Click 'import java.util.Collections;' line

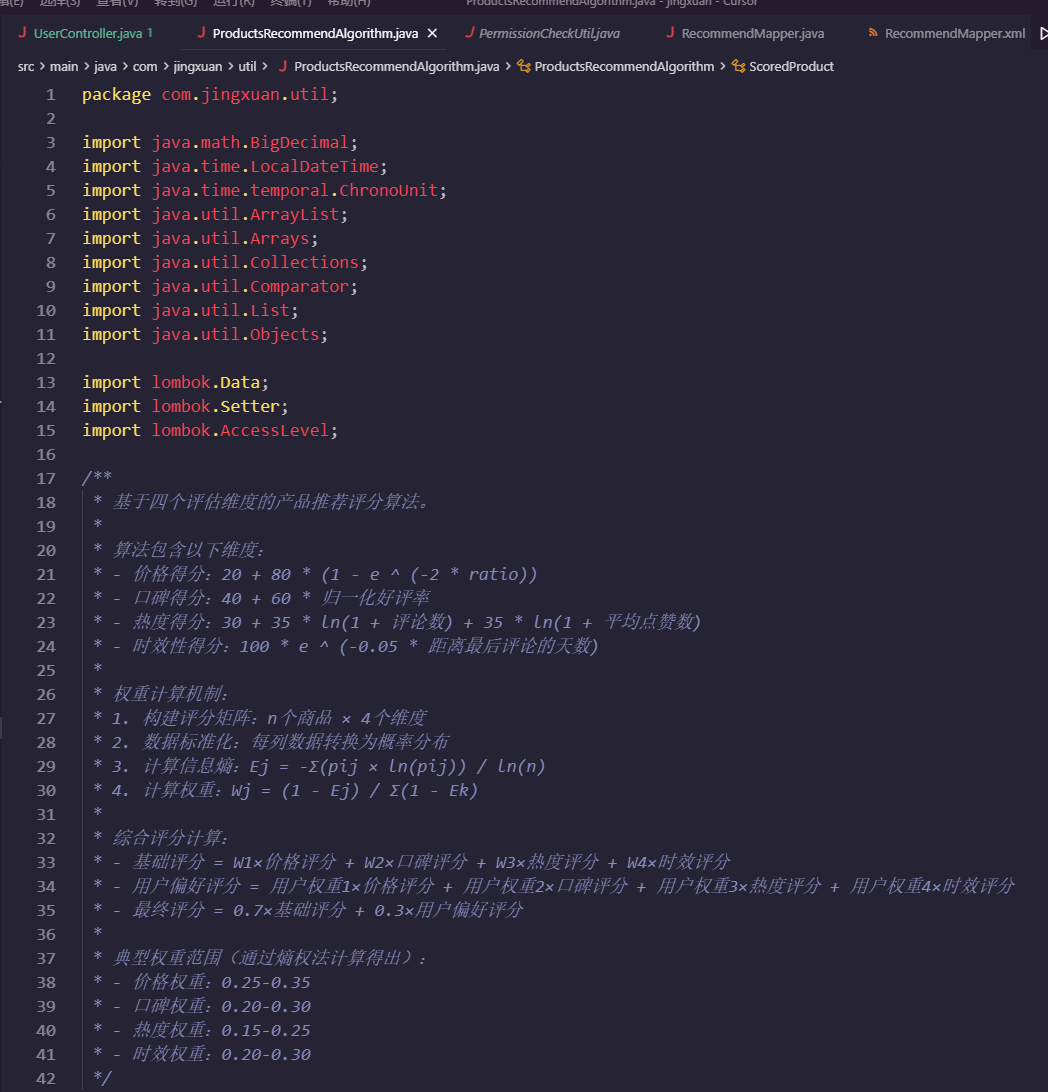point(224,263)
